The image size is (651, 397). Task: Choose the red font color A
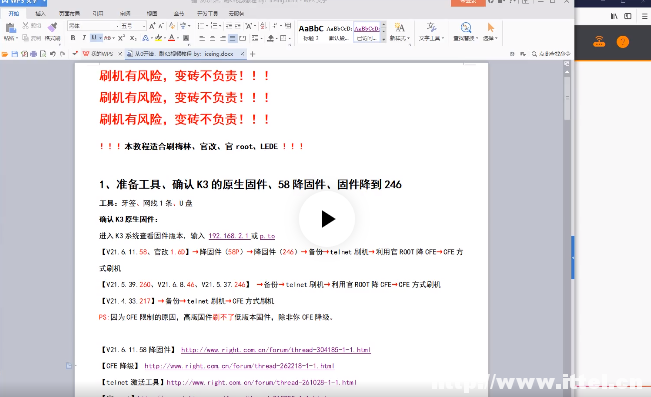(171, 38)
